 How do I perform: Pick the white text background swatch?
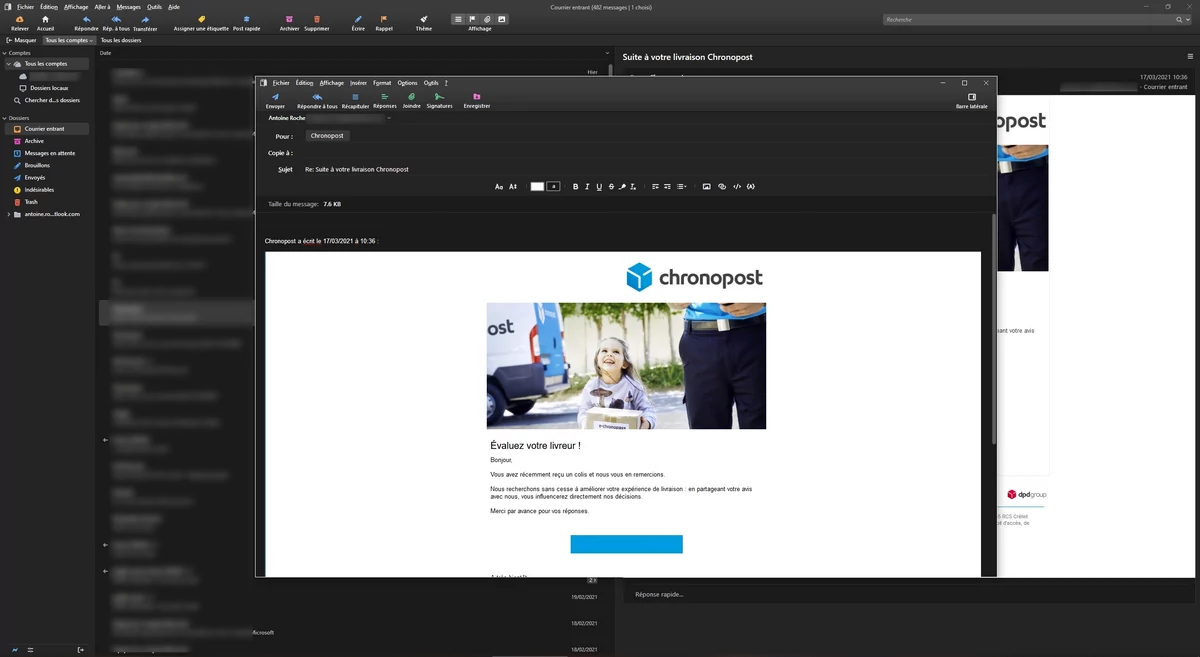537,187
